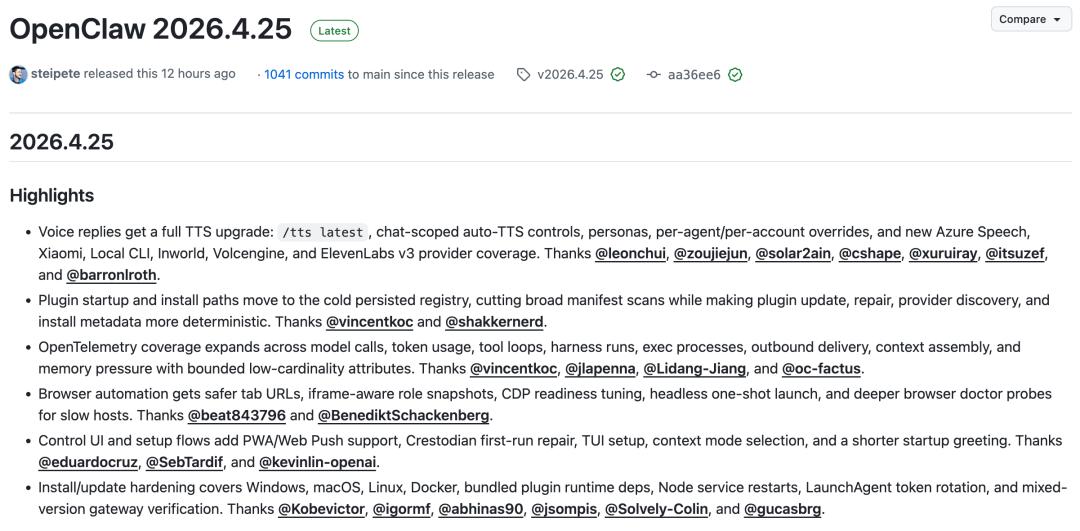
Task: Click the green verified check after v2026.4.25
Action: [x=618, y=75]
